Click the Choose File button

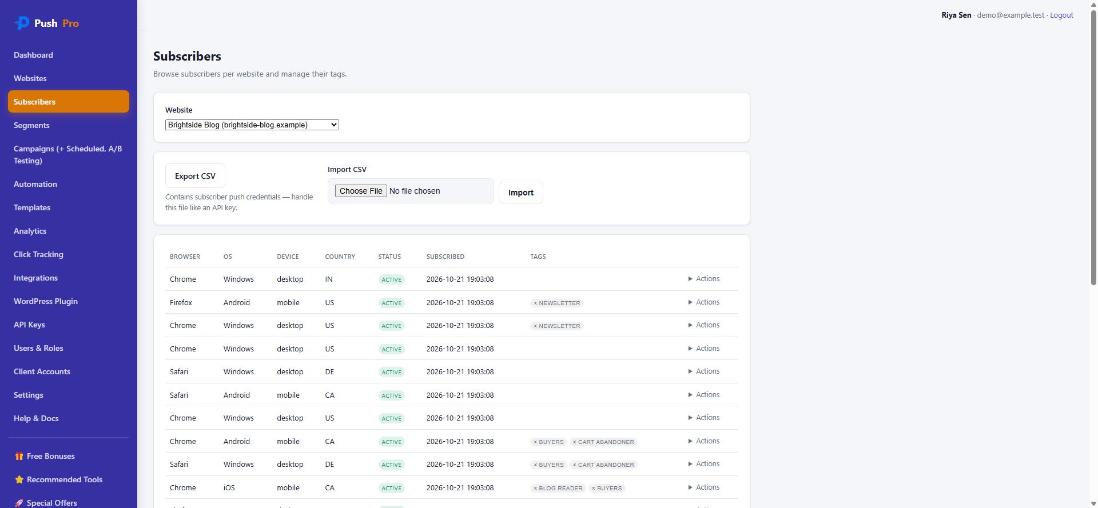[361, 191]
